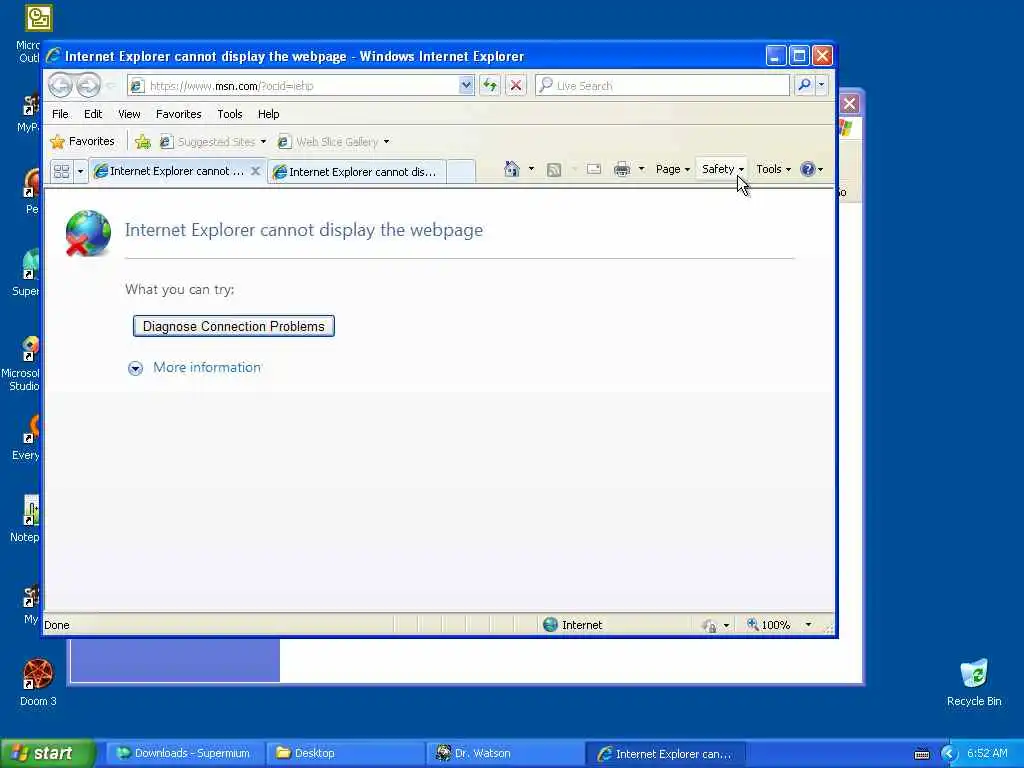Click the Windows Start button
Screen dimensions: 1024x768
click(47, 753)
